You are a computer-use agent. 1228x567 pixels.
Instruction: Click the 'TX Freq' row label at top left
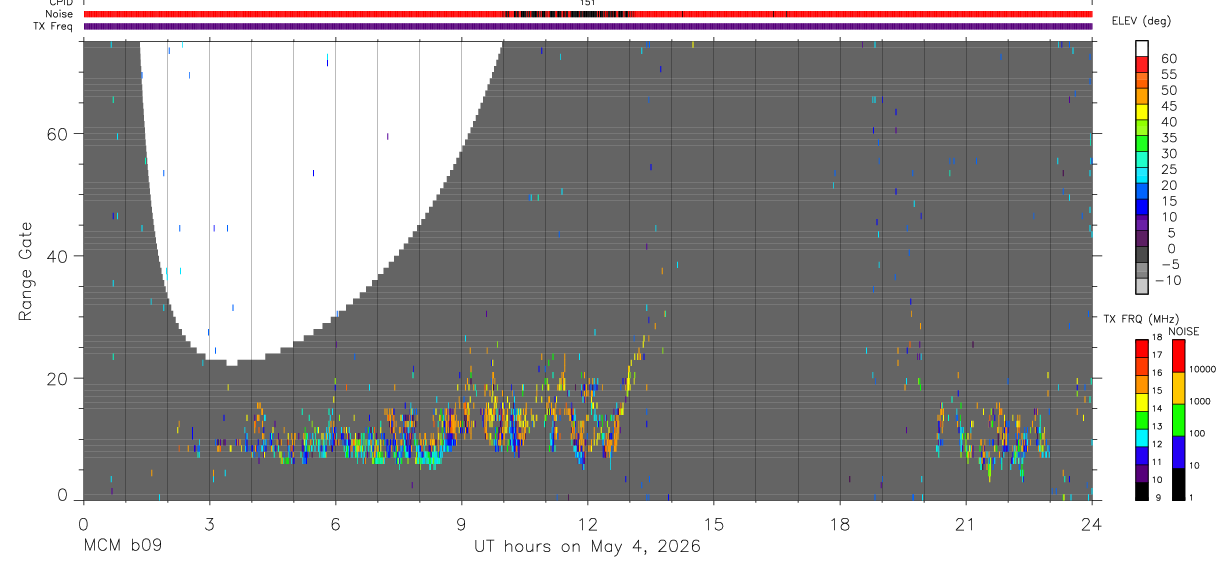54,26
